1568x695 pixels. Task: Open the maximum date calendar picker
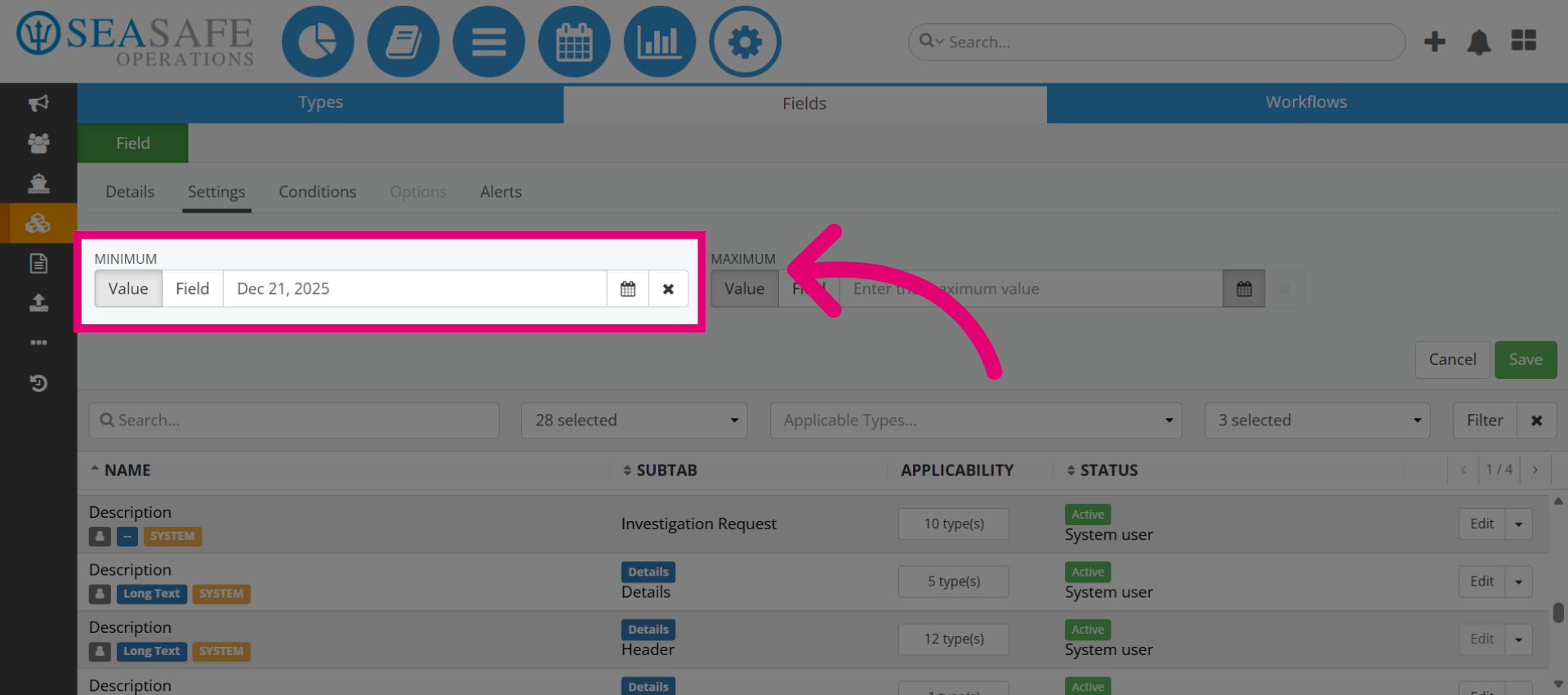click(x=1244, y=289)
